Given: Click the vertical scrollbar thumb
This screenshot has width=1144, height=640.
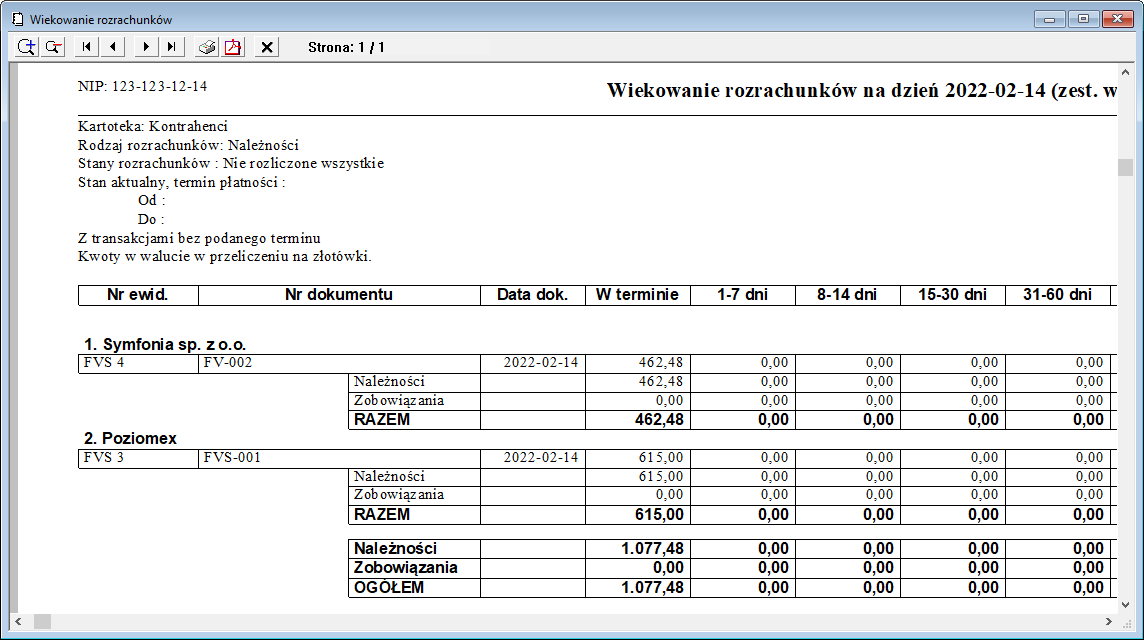Looking at the screenshot, I should click(x=1125, y=167).
